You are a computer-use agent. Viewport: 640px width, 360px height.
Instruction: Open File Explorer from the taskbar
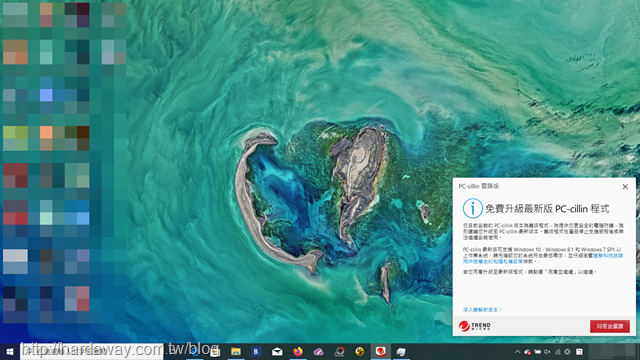pos(236,351)
